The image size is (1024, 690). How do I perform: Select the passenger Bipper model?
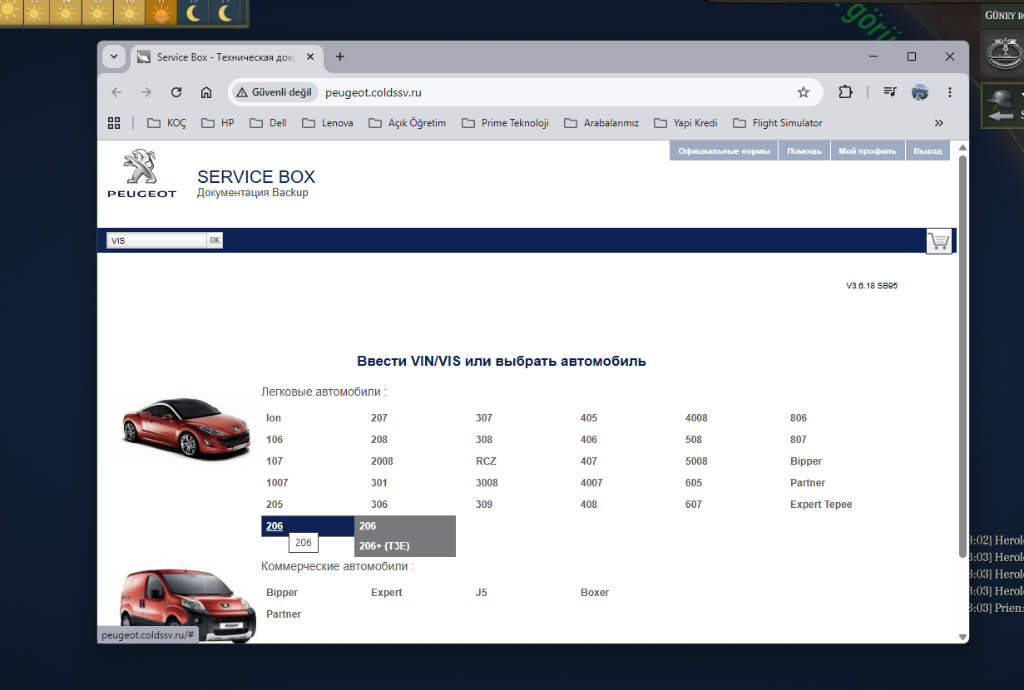click(x=806, y=461)
